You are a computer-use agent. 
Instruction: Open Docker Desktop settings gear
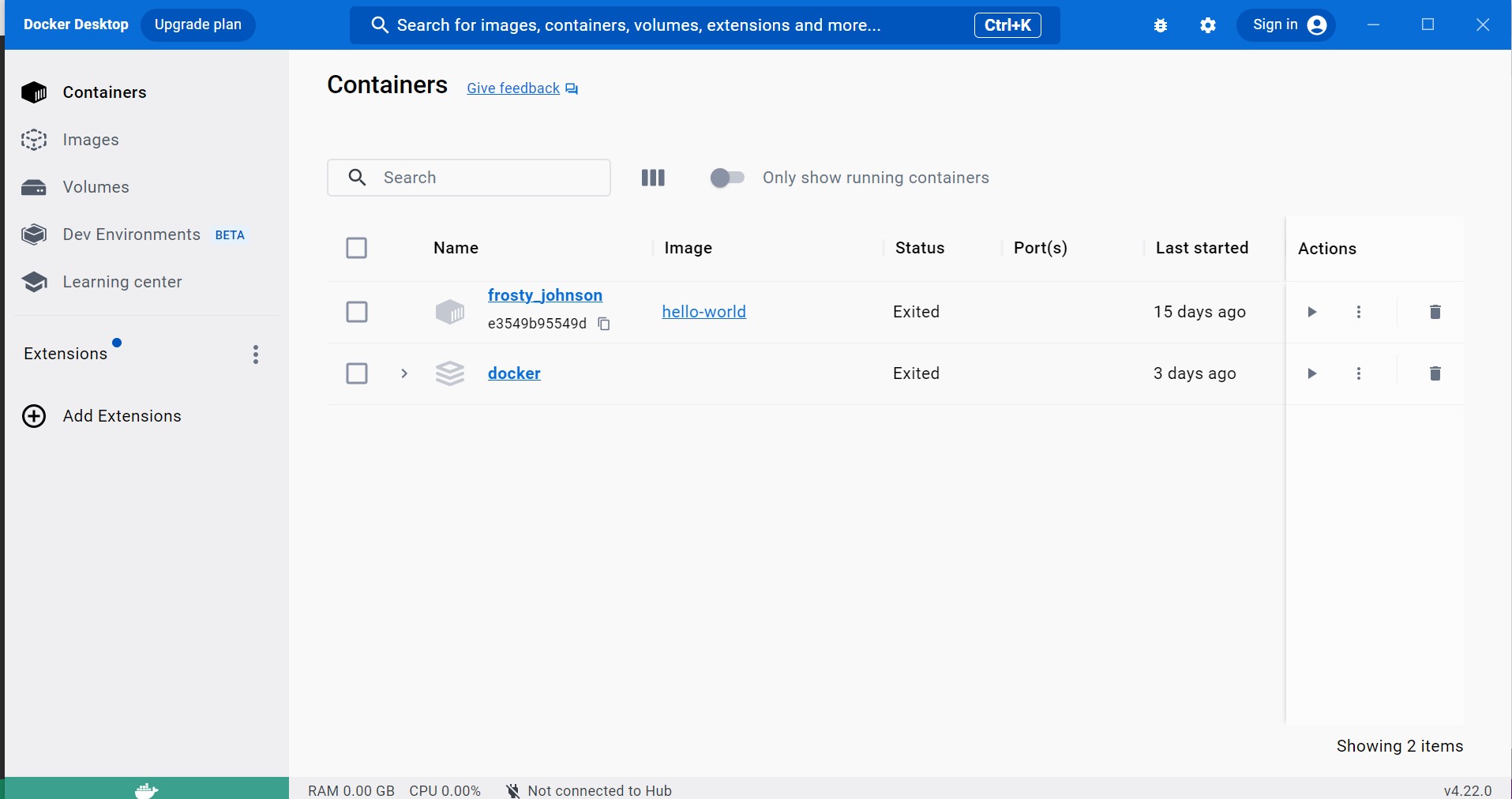(1208, 25)
